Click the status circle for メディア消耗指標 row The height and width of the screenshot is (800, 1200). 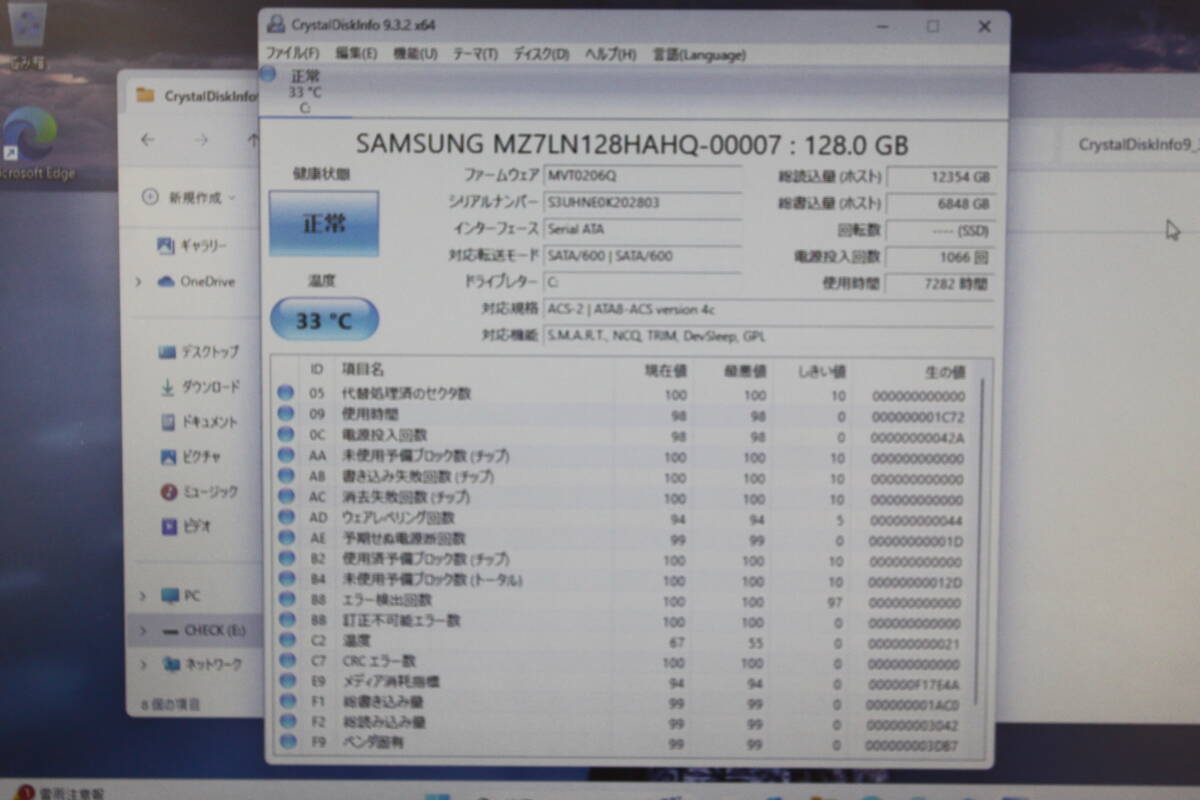coord(288,682)
